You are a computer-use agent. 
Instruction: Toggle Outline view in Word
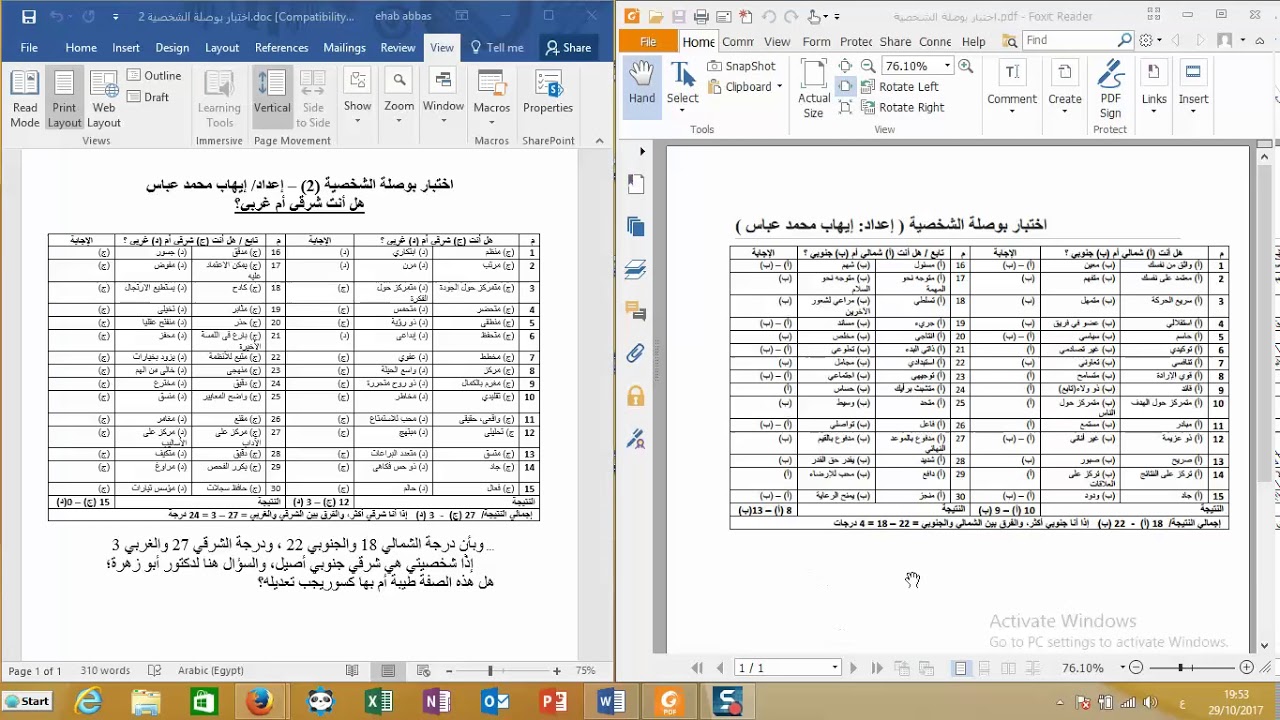pyautogui.click(x=154, y=76)
